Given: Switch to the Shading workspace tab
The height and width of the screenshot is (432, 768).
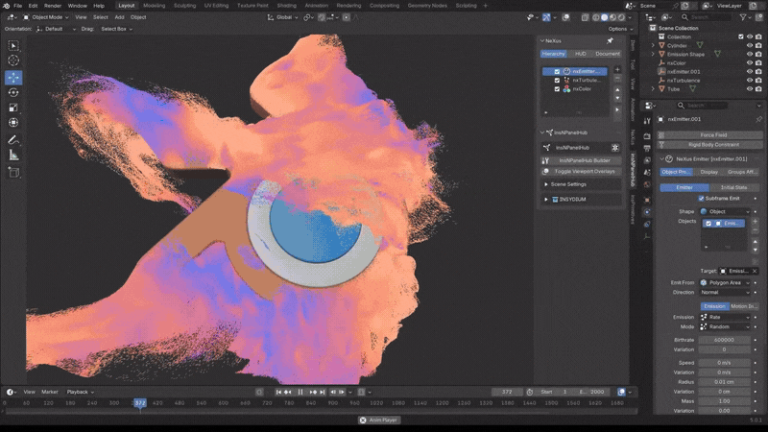Looking at the screenshot, I should (287, 6).
